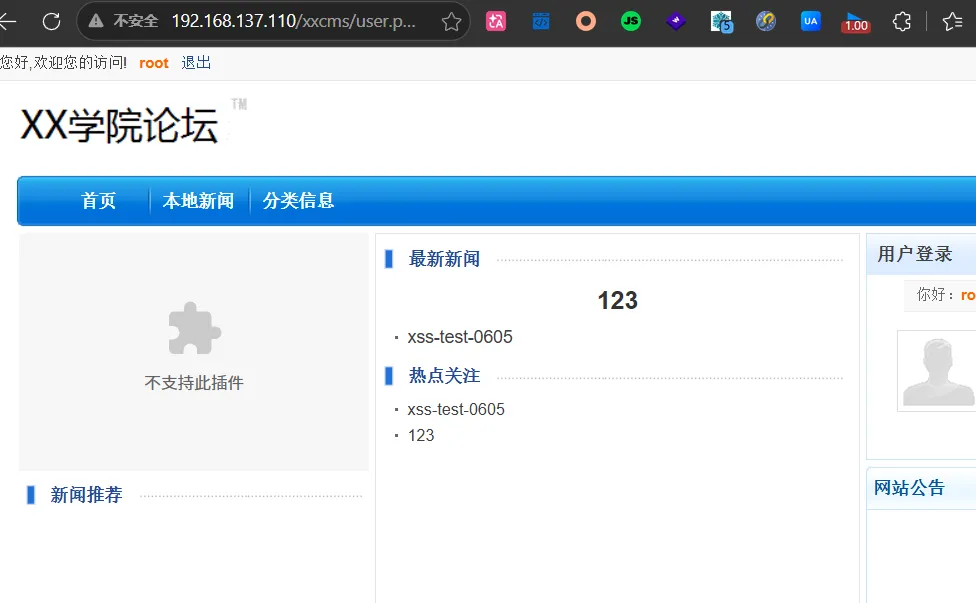Click the browser back arrow

coord(7,22)
